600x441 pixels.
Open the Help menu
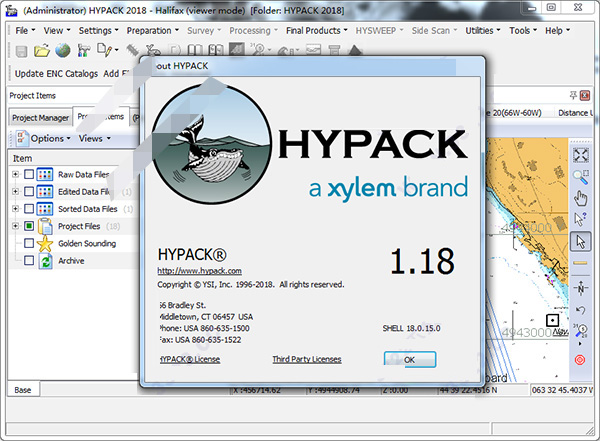point(558,31)
